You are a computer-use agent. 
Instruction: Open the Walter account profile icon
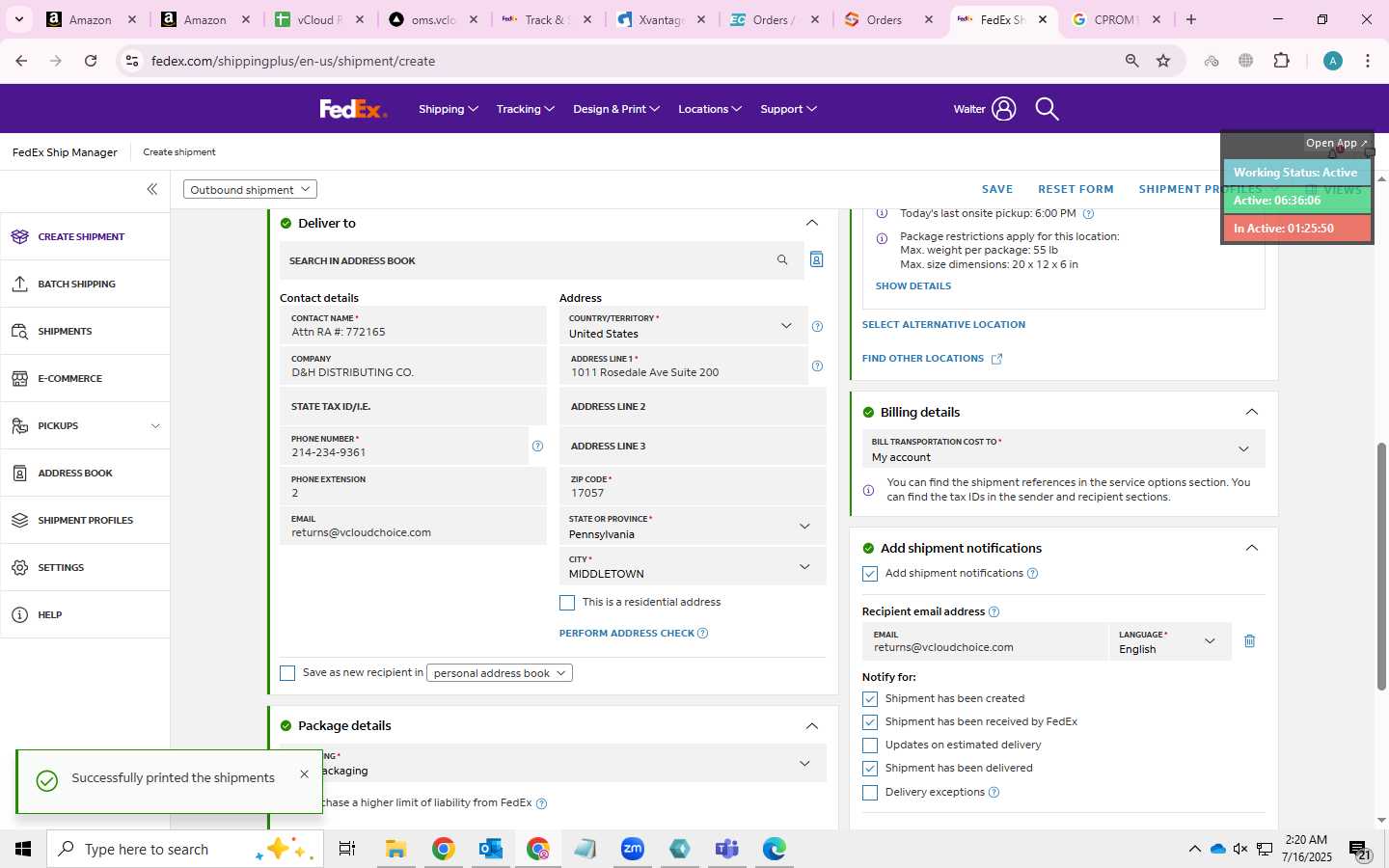click(1003, 109)
